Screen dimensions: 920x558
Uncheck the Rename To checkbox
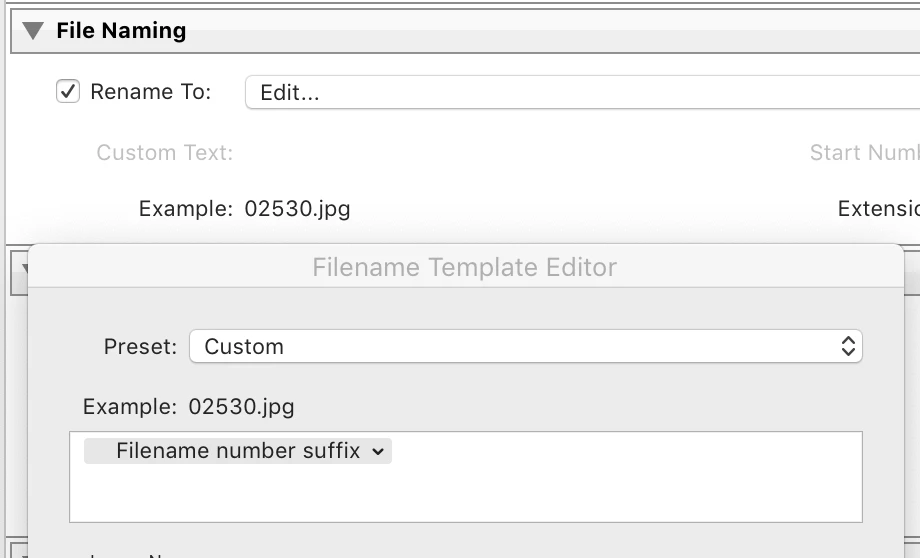pos(68,92)
